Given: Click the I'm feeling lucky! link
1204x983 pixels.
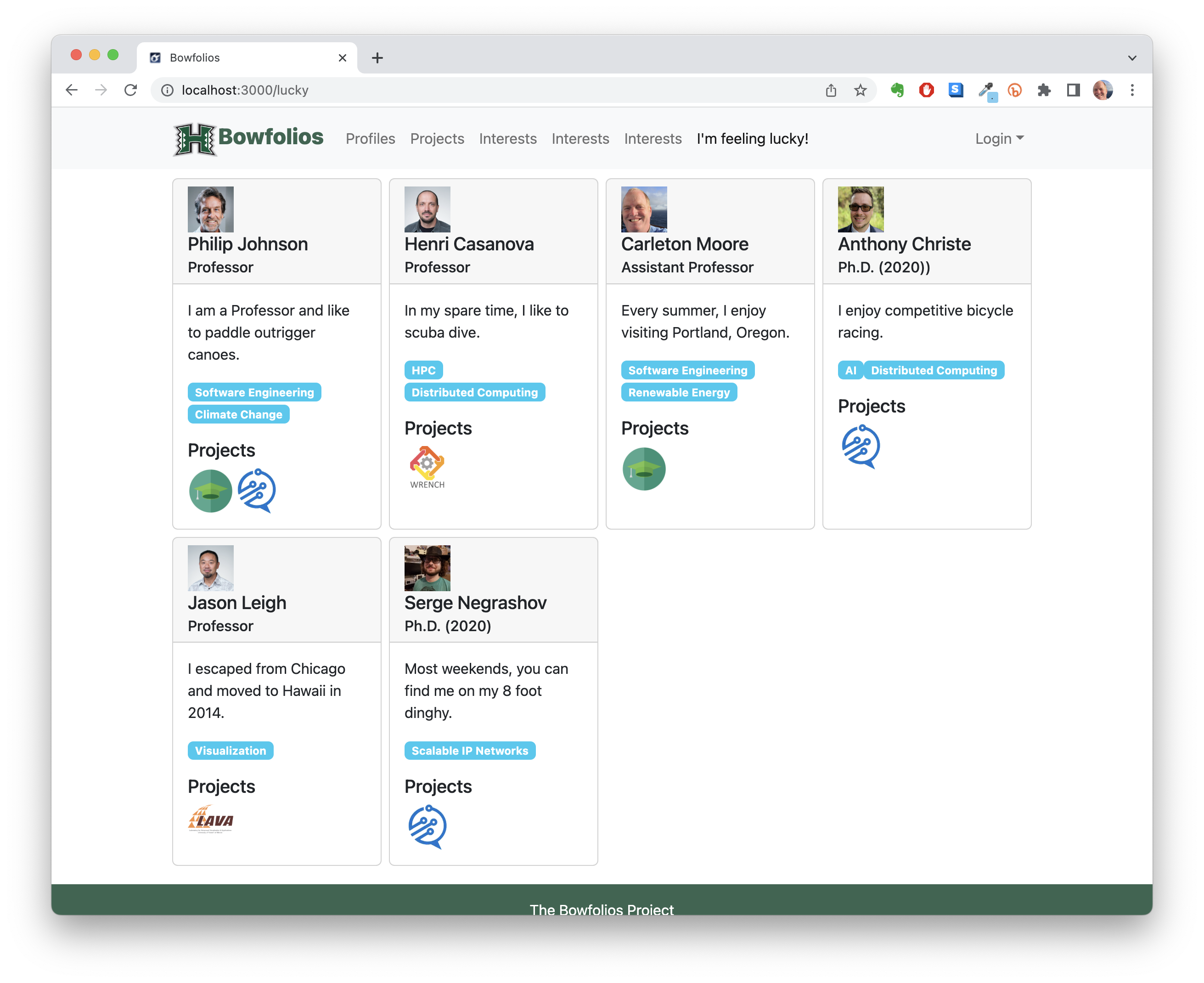Looking at the screenshot, I should pyautogui.click(x=752, y=139).
